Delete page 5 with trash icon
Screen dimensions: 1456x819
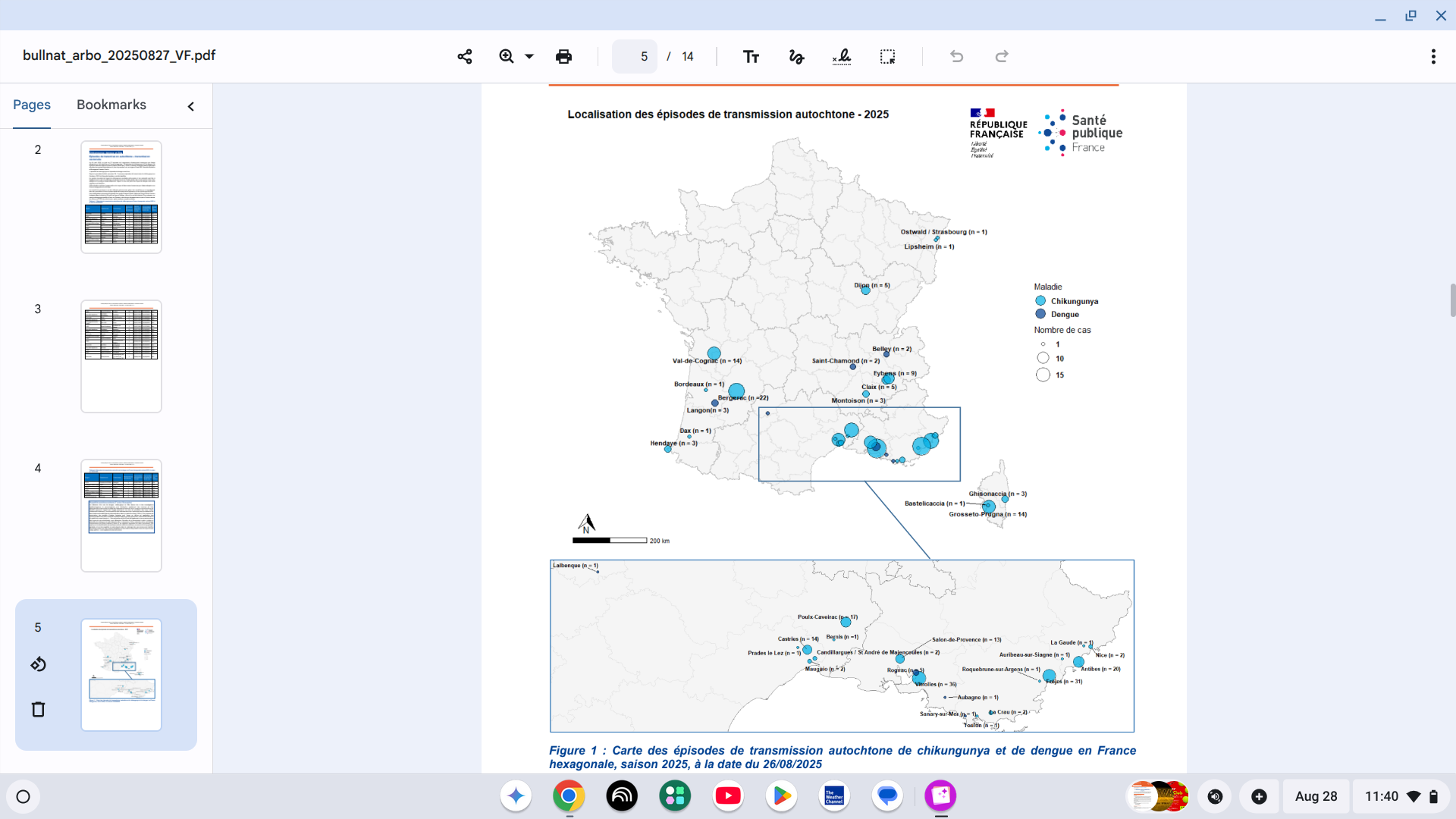click(38, 709)
